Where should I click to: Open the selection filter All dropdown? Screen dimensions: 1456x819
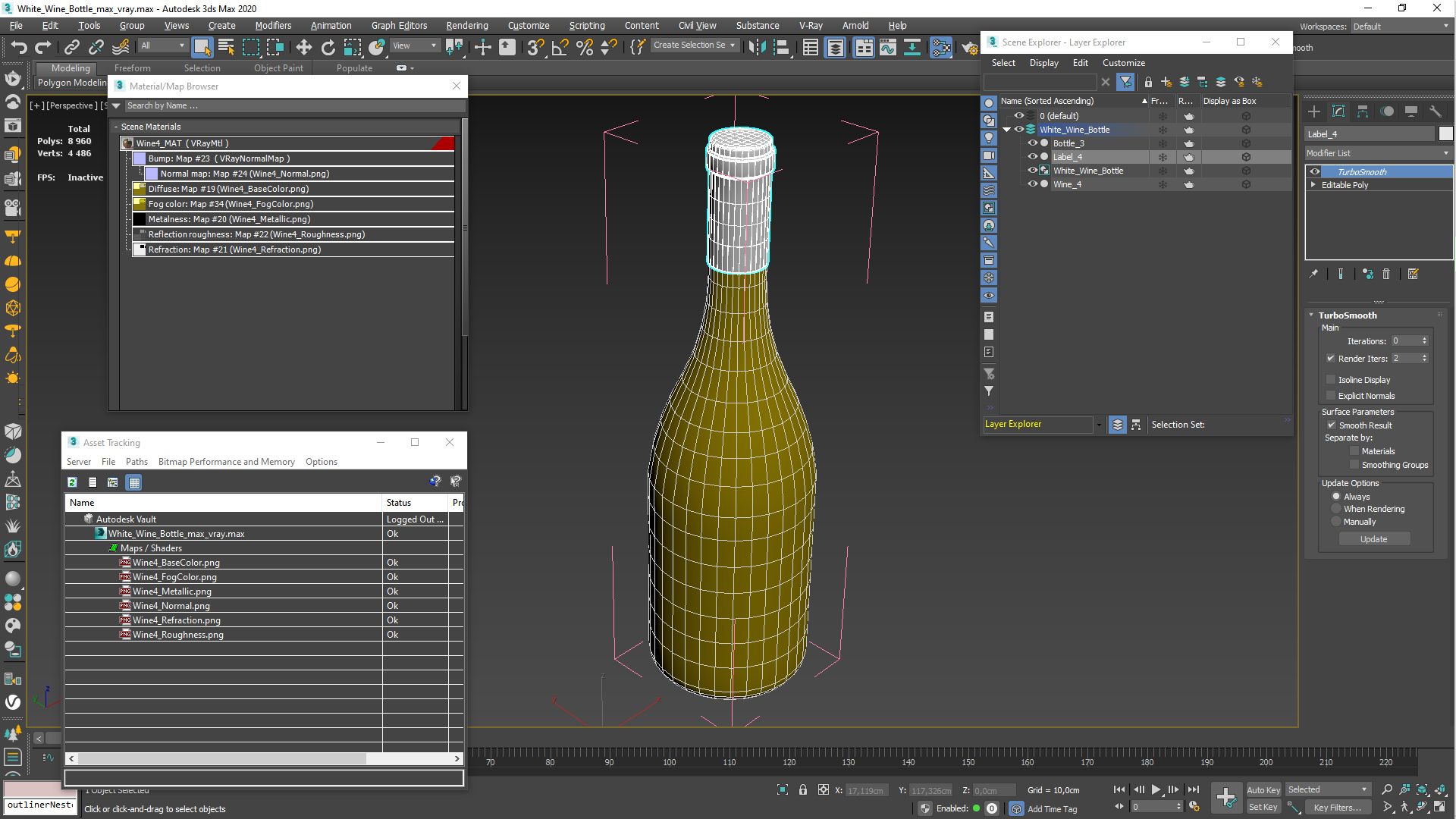pyautogui.click(x=163, y=45)
